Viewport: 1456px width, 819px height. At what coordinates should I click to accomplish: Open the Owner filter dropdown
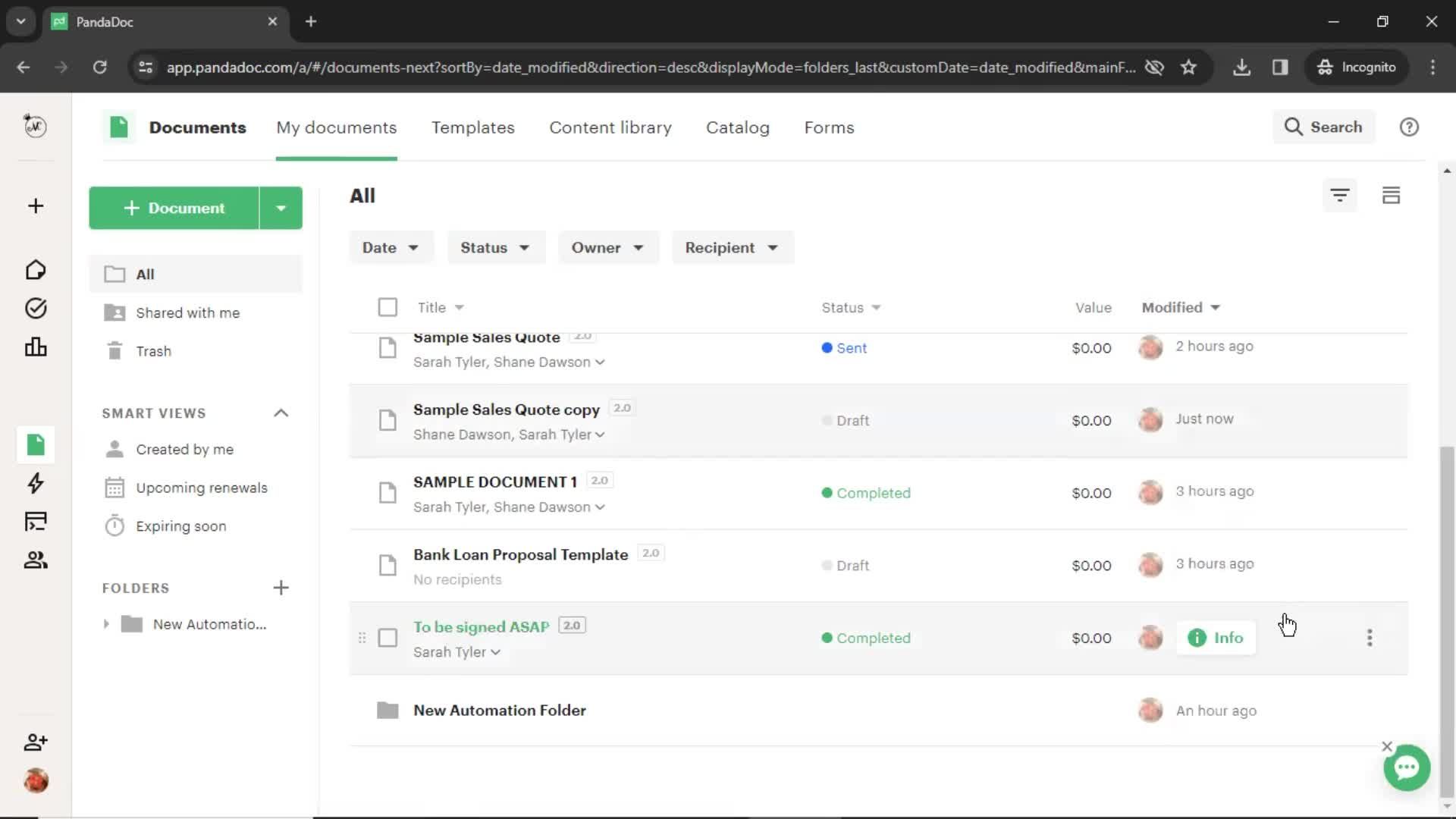607,247
